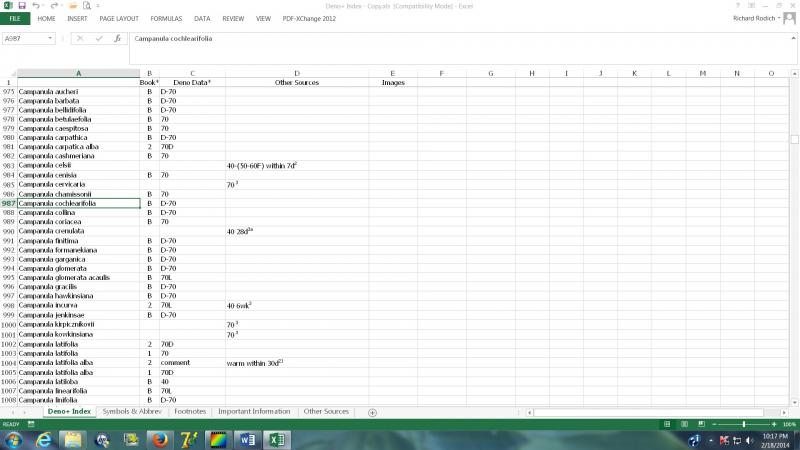Switch to the Footnotes sheet tab
The width and height of the screenshot is (800, 450).
[190, 412]
